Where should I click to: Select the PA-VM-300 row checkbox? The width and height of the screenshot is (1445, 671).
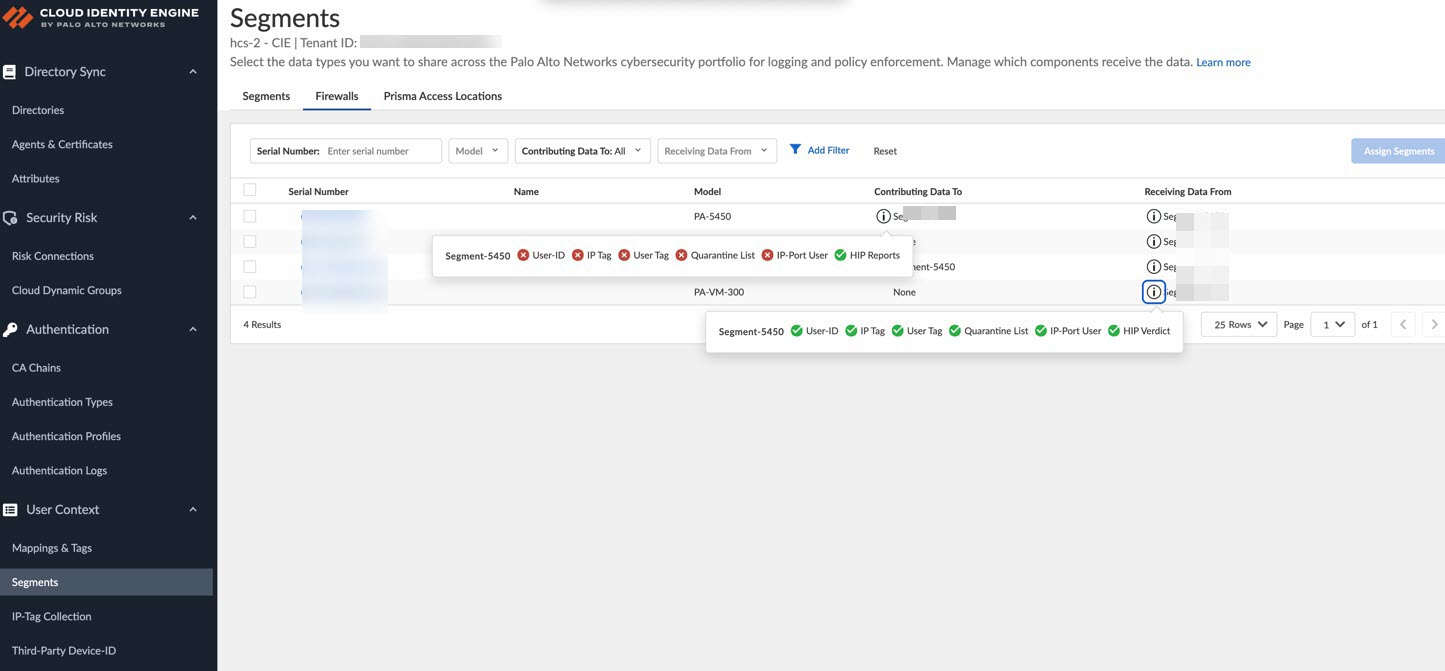click(250, 292)
